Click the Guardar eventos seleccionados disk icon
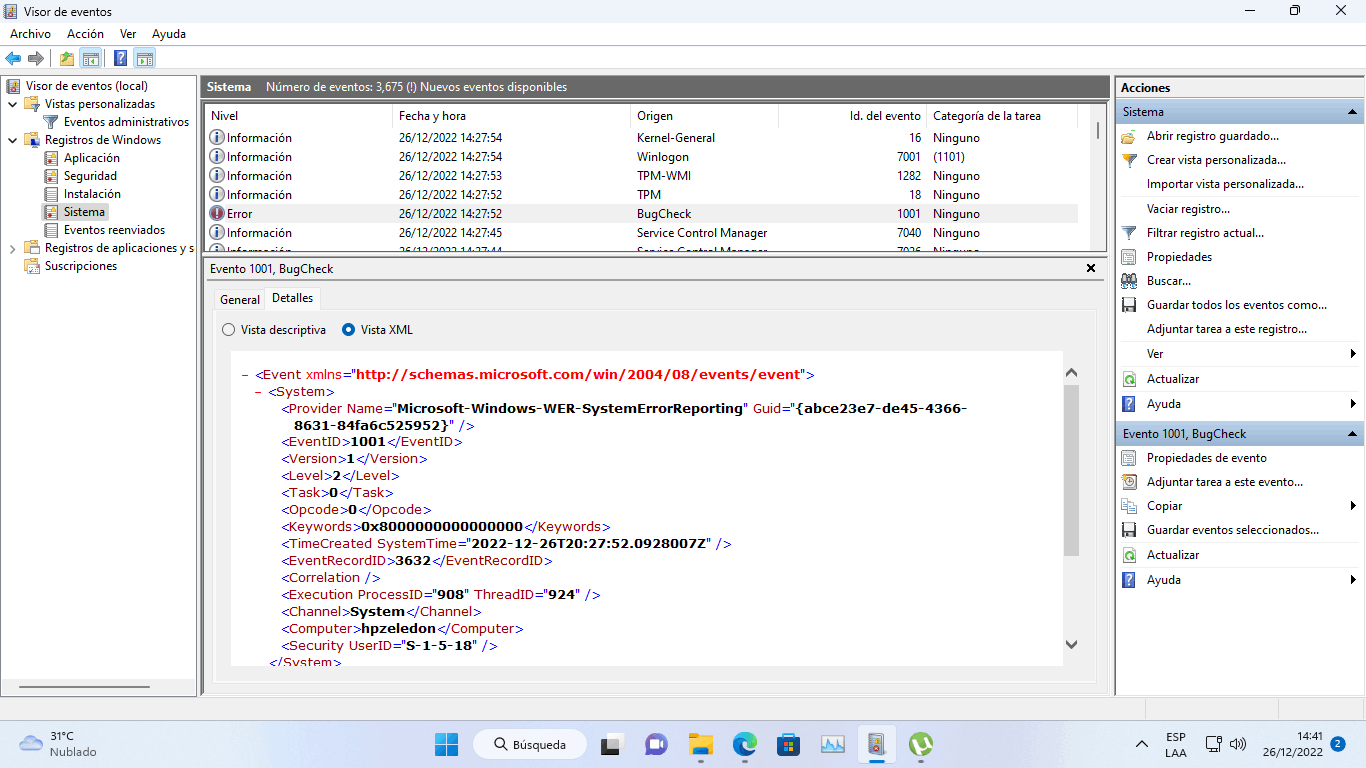This screenshot has height=768, width=1366. 1129,530
